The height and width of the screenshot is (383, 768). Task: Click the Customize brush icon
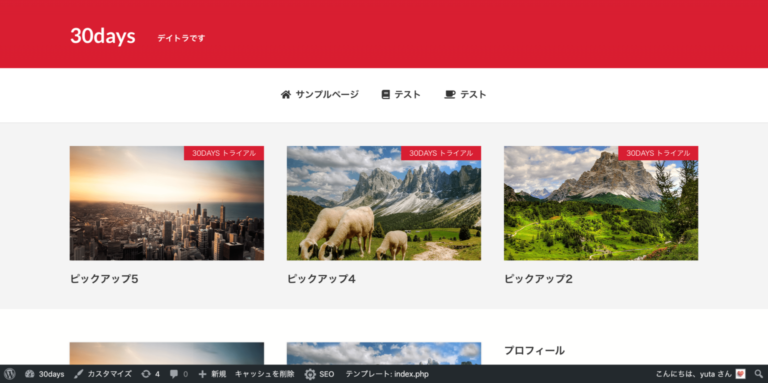[x=78, y=374]
